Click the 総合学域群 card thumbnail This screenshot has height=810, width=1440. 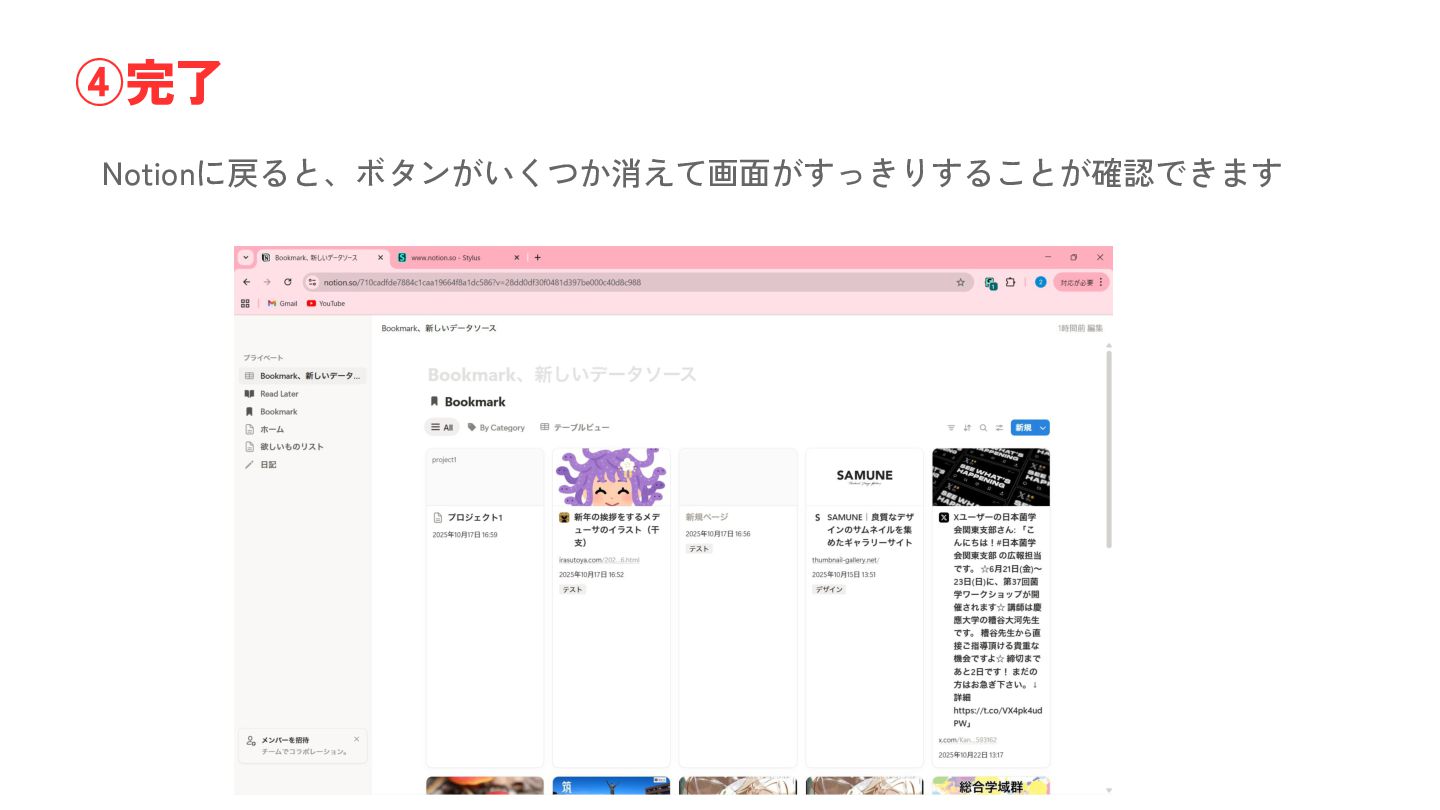coord(991,786)
